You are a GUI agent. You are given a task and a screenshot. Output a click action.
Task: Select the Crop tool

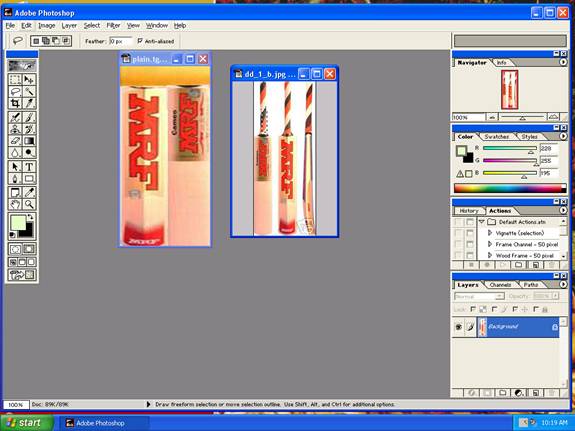pos(15,103)
